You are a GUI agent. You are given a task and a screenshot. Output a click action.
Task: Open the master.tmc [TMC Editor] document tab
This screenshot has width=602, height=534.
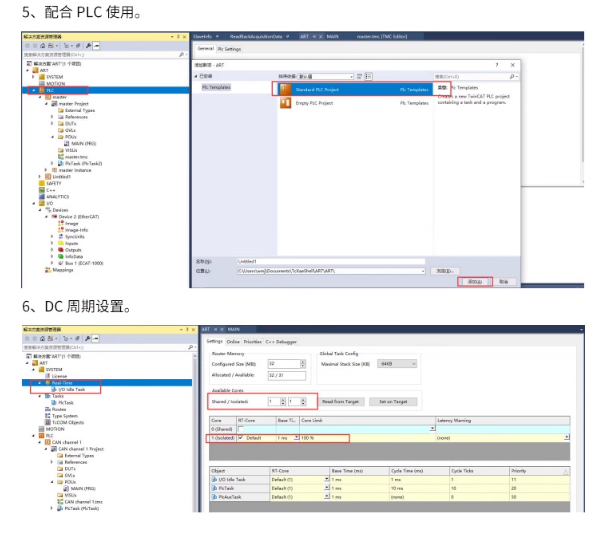point(382,36)
